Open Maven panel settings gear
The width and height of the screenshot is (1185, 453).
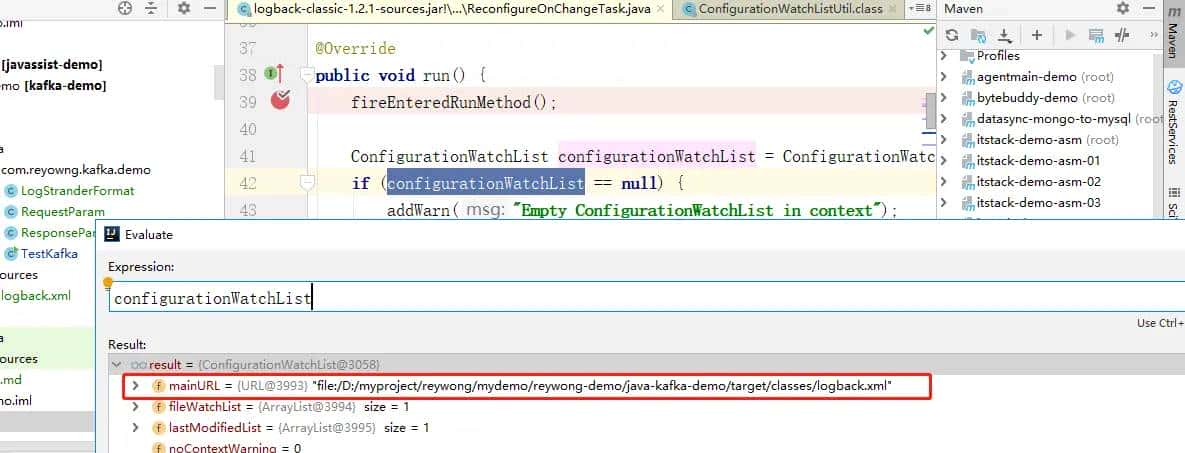click(x=1123, y=8)
